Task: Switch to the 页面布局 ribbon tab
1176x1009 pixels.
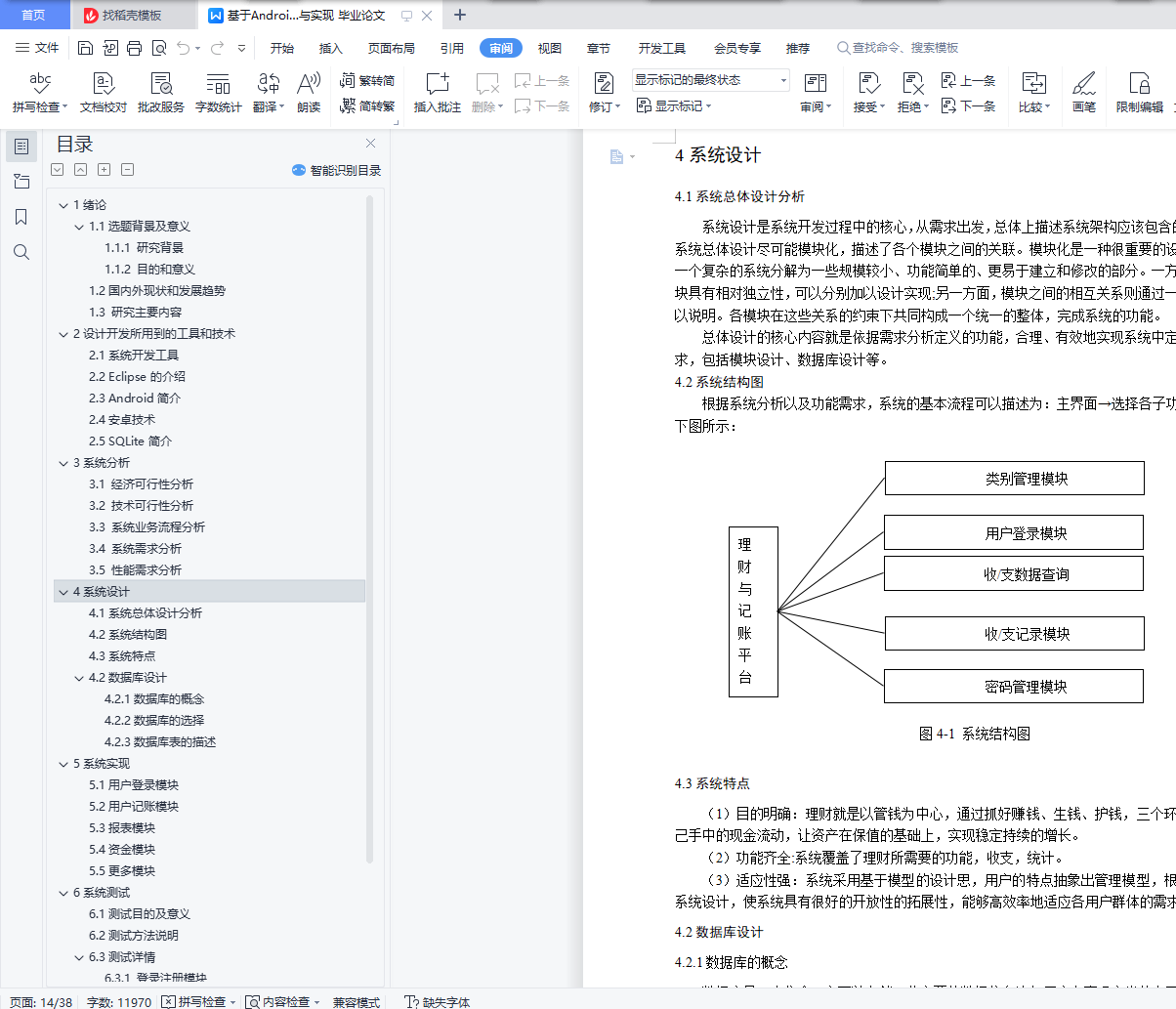Action: [x=392, y=48]
